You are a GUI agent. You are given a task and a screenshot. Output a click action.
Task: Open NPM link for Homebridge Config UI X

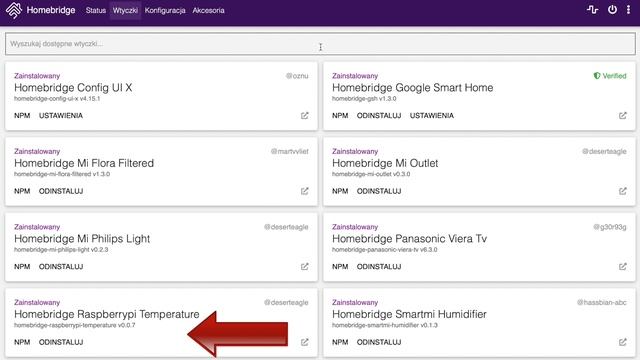(22, 116)
